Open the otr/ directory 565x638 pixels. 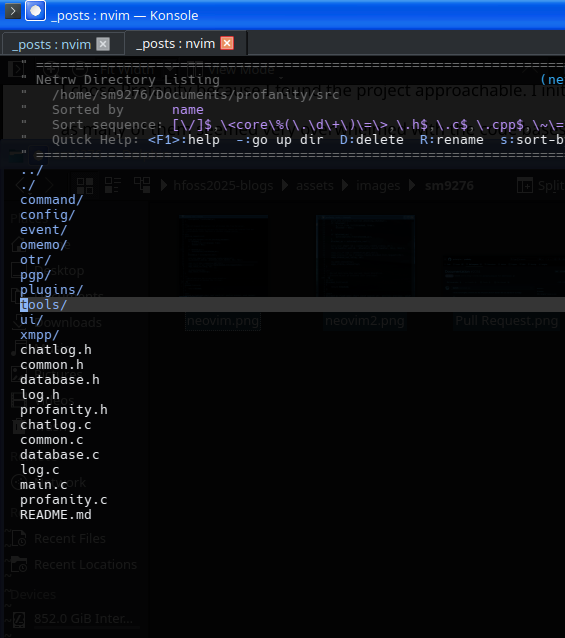(36, 260)
